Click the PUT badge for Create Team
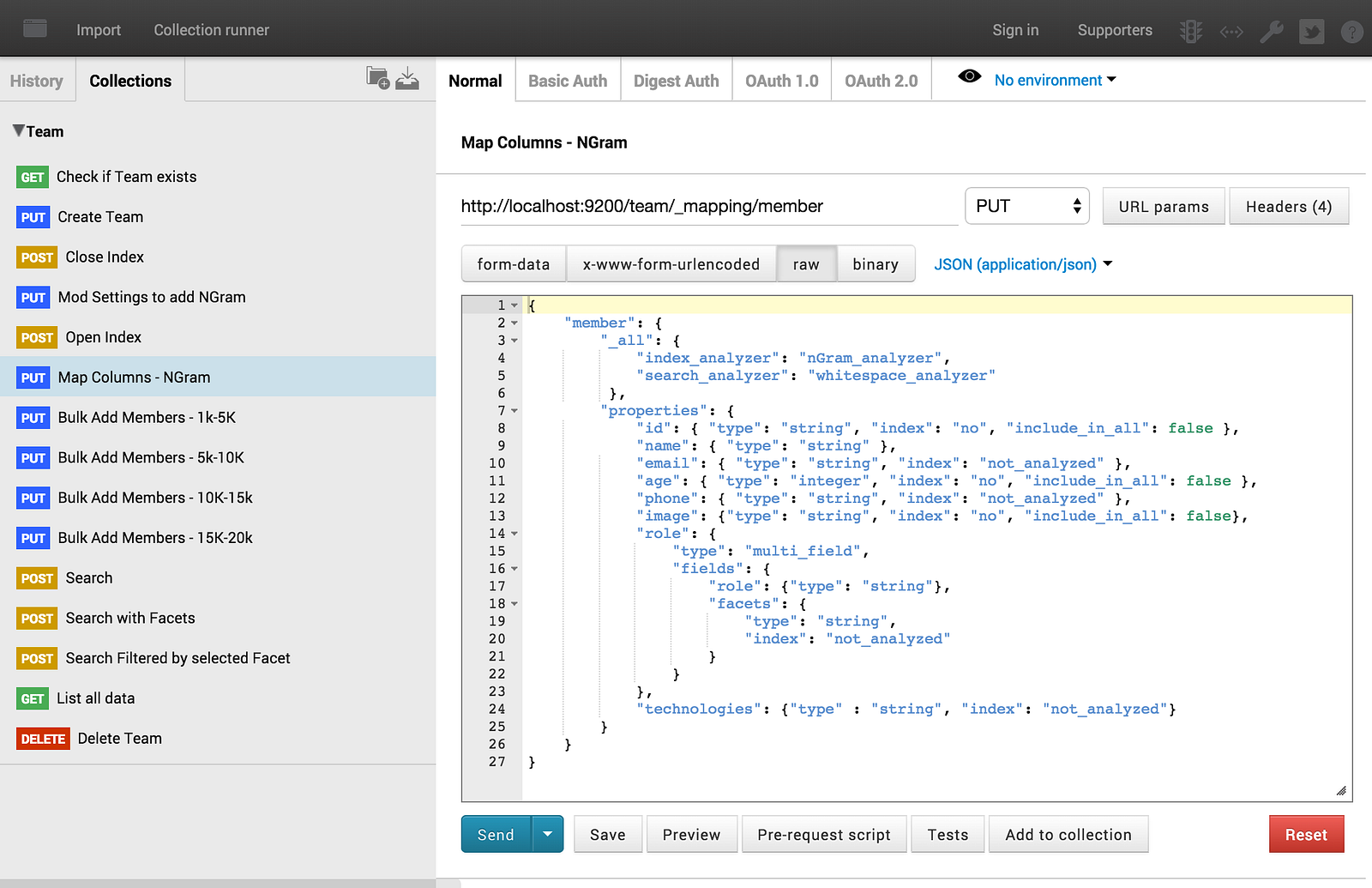Viewport: 1372px width, 888px height. 33,218
